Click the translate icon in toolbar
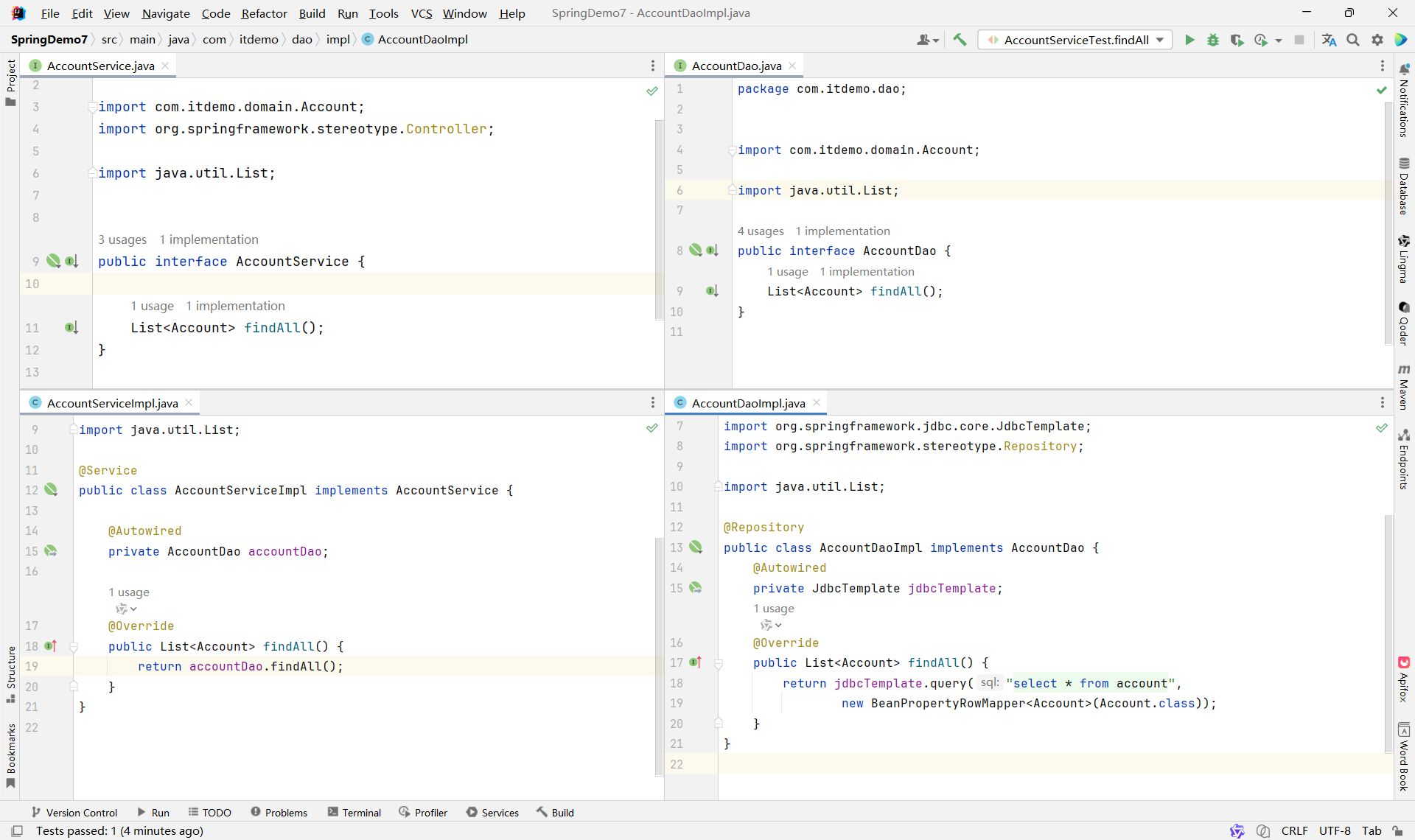 pos(1329,40)
